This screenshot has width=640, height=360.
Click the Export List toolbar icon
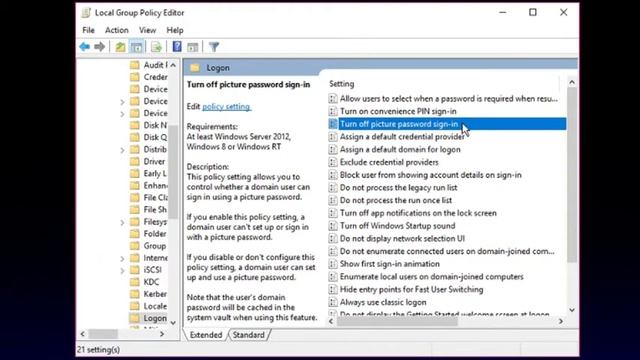point(156,47)
